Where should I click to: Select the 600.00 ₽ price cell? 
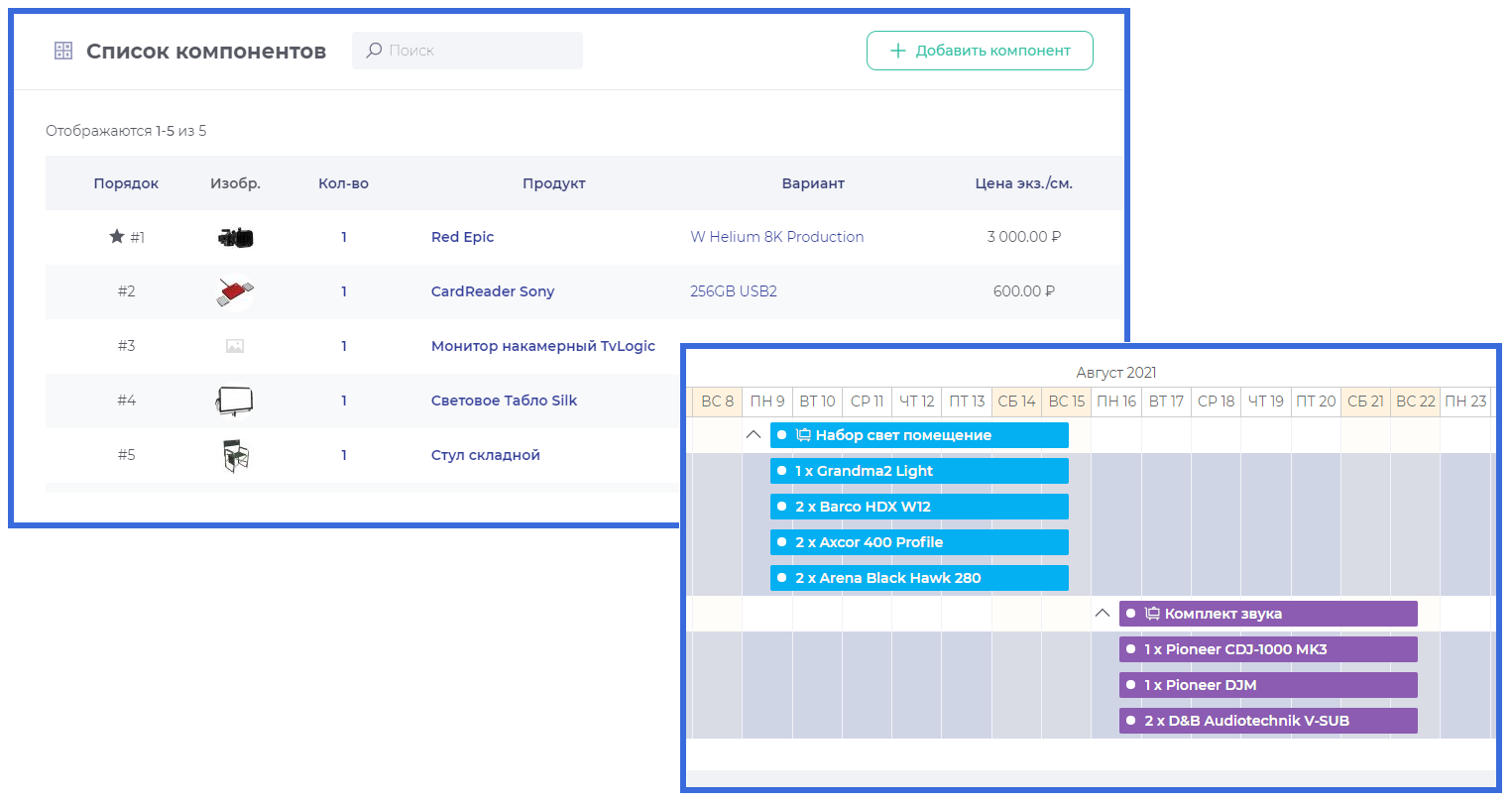(x=1024, y=291)
